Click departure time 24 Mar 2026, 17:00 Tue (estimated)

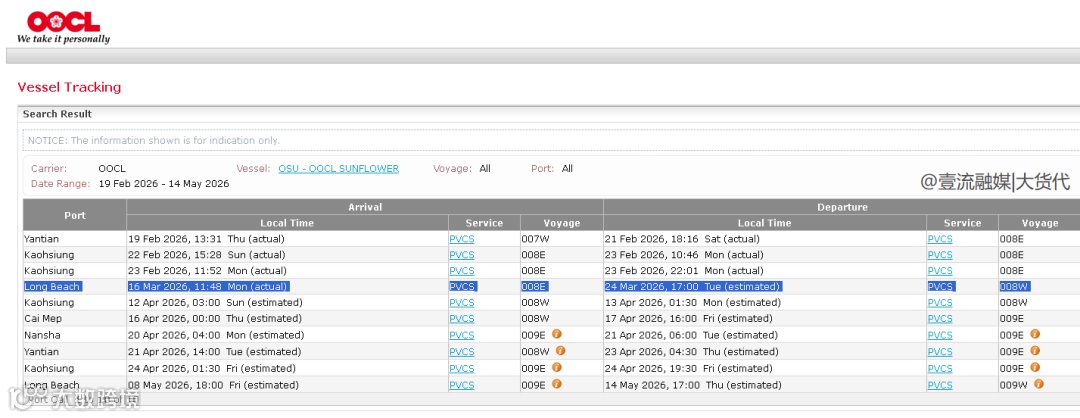692,286
